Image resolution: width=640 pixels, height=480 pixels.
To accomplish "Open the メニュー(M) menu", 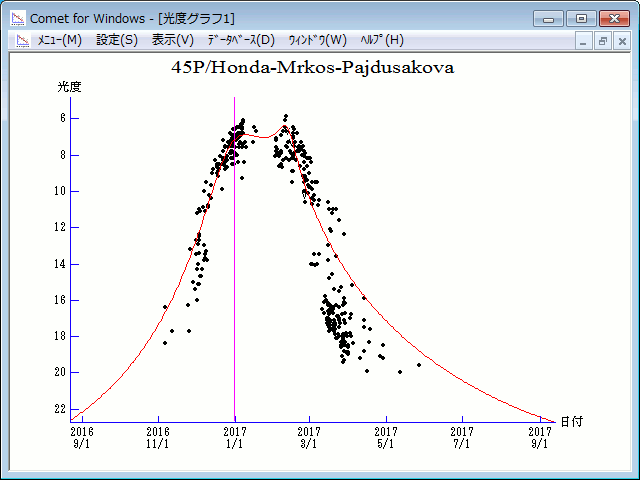I will point(60,40).
